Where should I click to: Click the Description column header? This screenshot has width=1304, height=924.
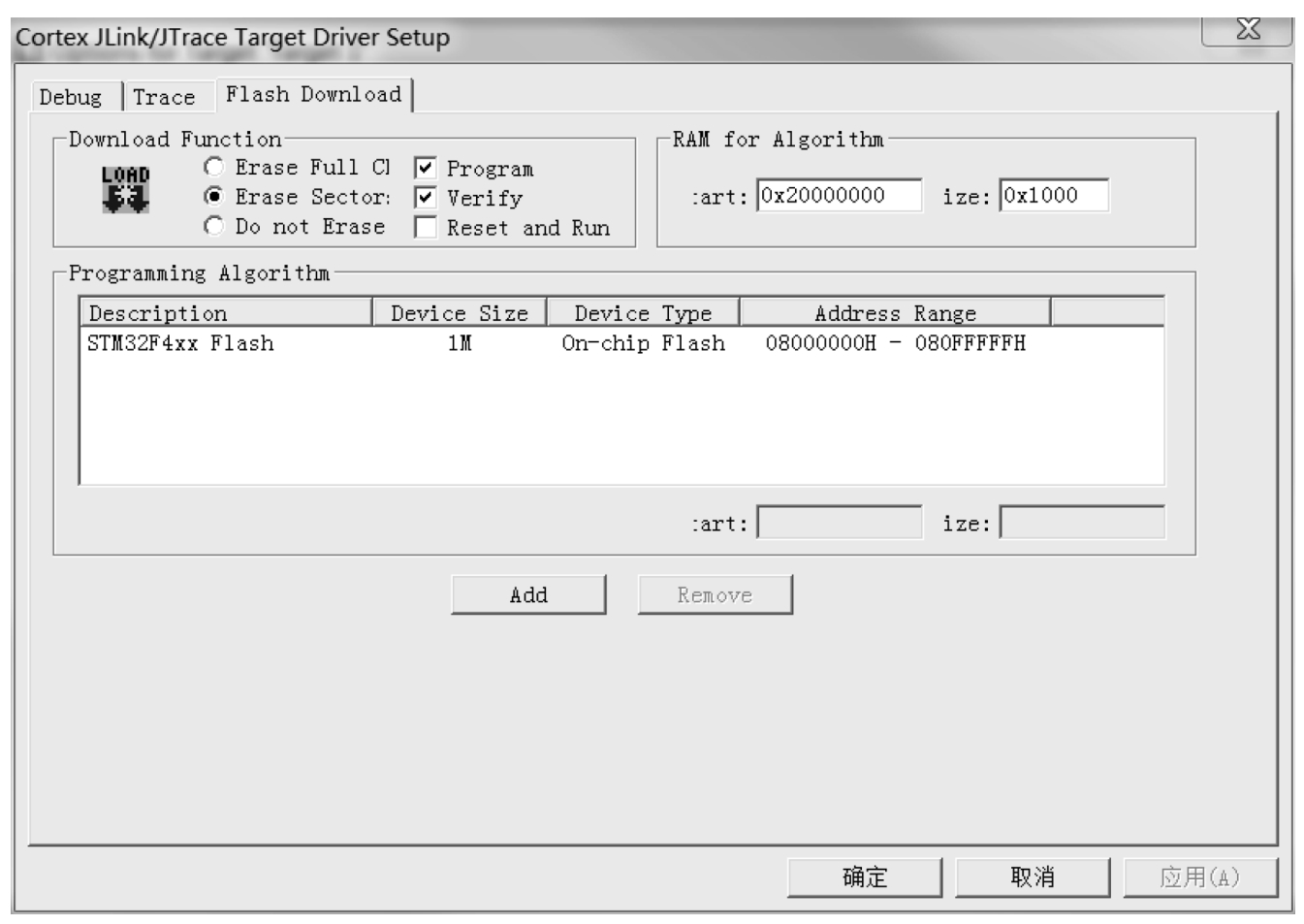coord(226,312)
